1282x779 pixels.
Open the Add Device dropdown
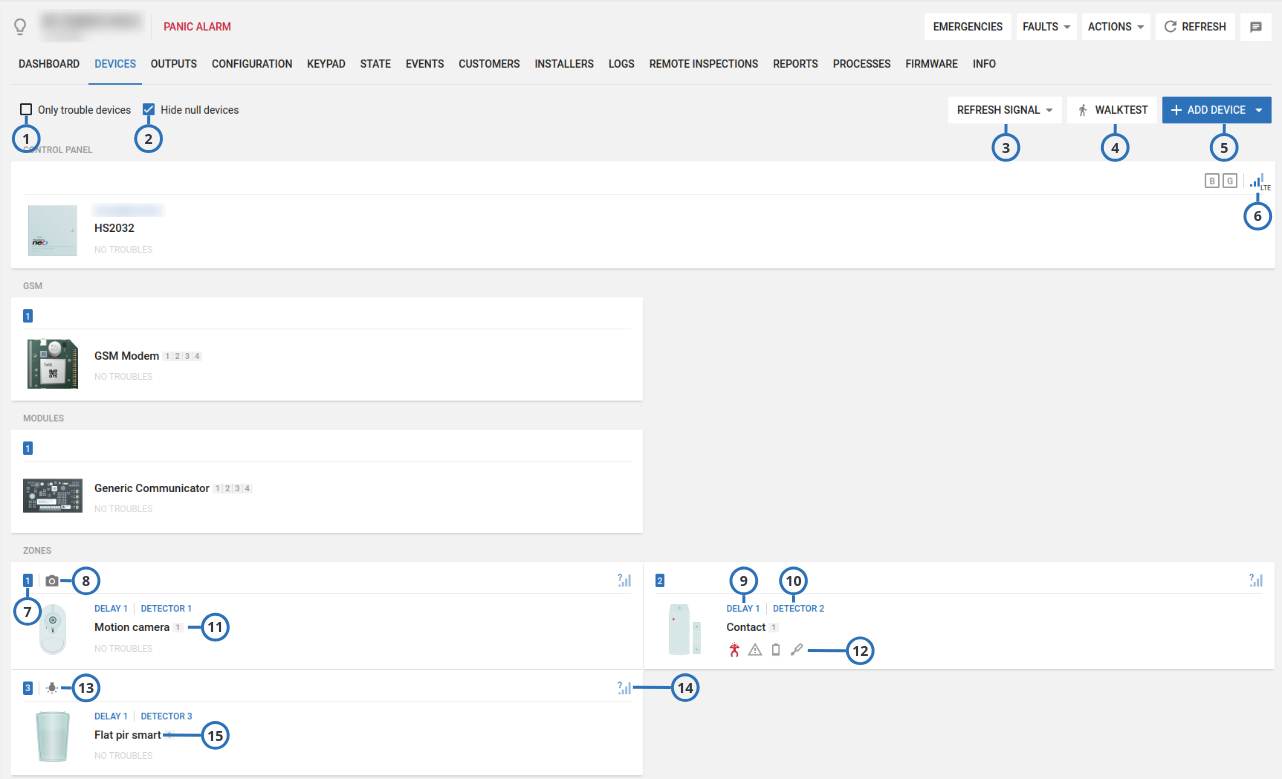(x=1216, y=110)
